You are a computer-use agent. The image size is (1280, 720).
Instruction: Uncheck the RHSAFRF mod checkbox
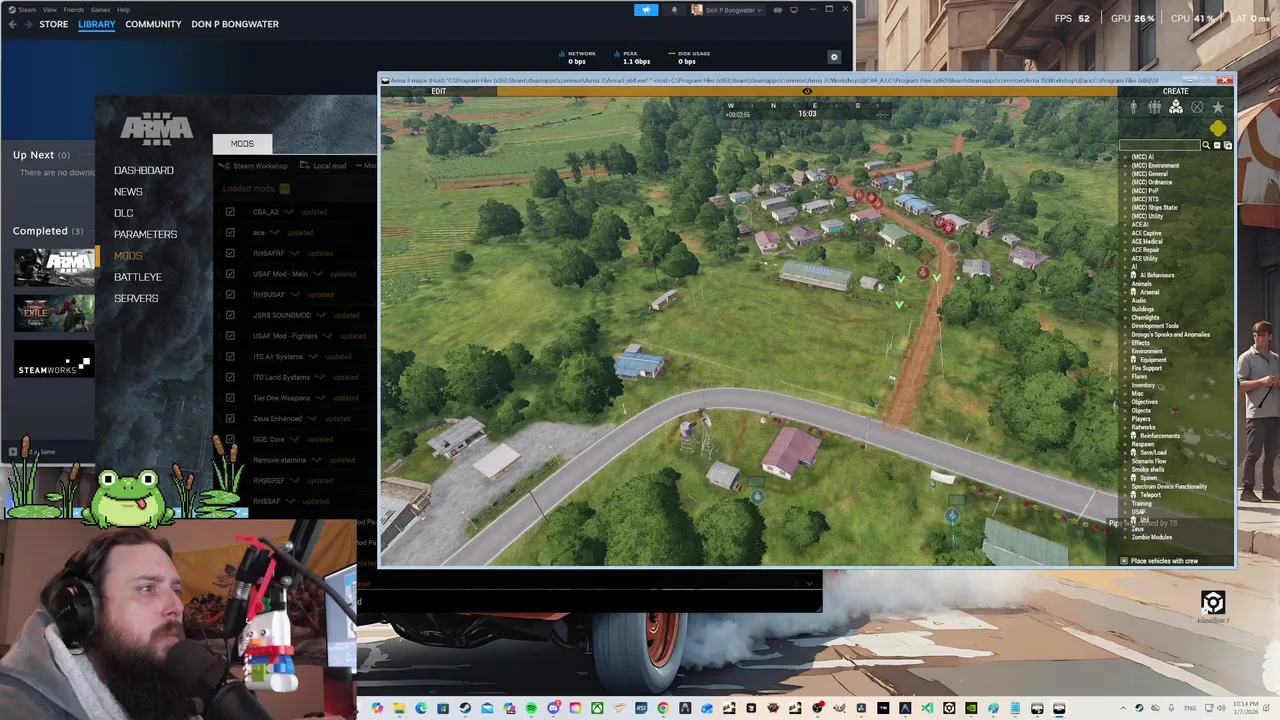pos(230,253)
